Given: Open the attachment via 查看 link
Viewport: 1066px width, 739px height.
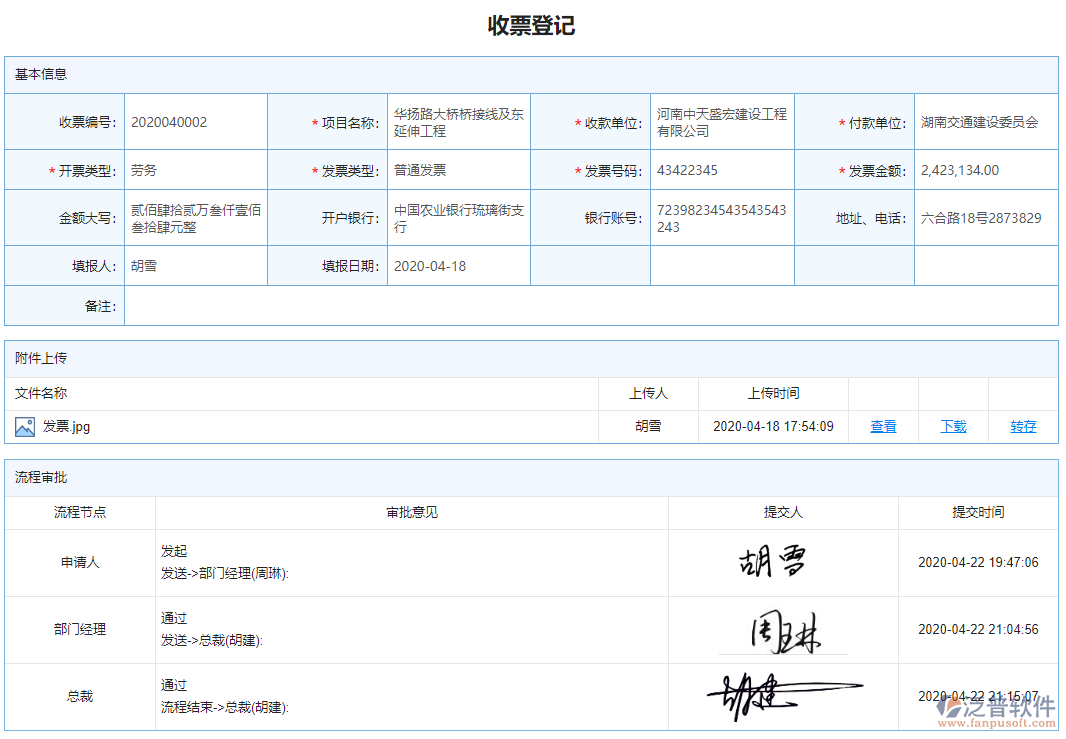Looking at the screenshot, I should (882, 426).
